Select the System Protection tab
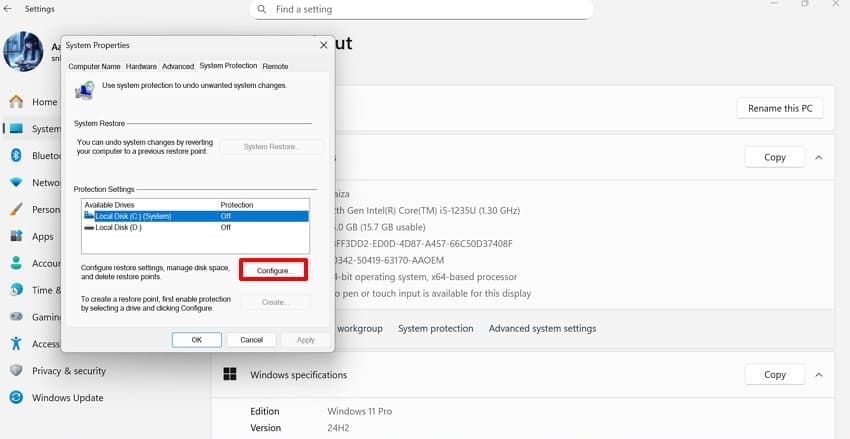 pyautogui.click(x=228, y=66)
